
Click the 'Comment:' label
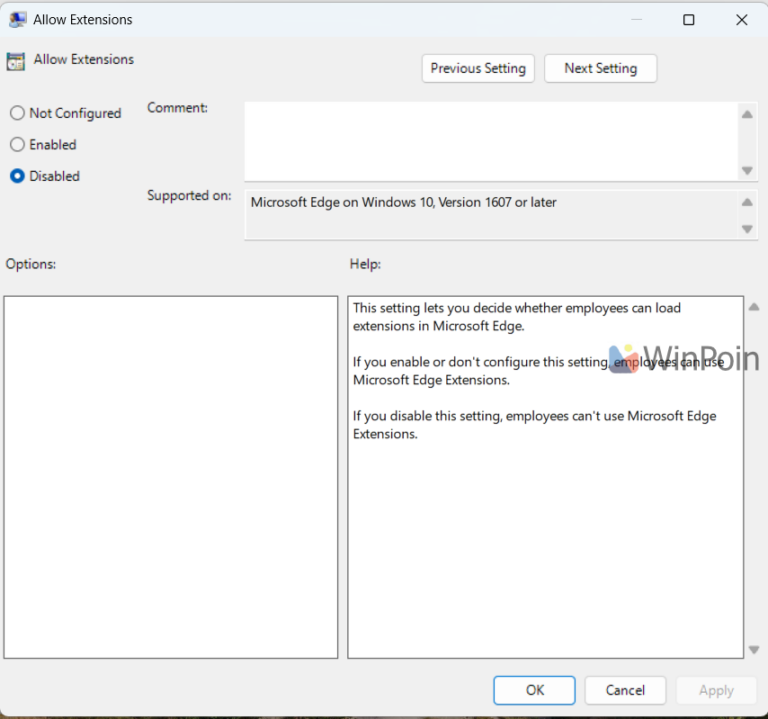177,108
